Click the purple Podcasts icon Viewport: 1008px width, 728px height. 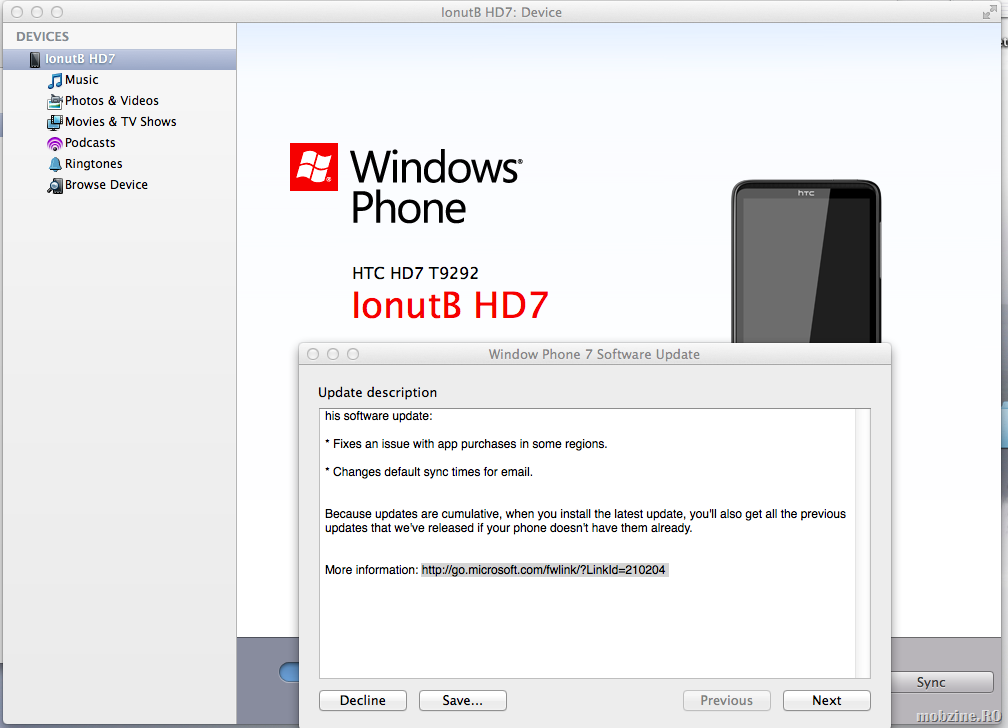55,143
